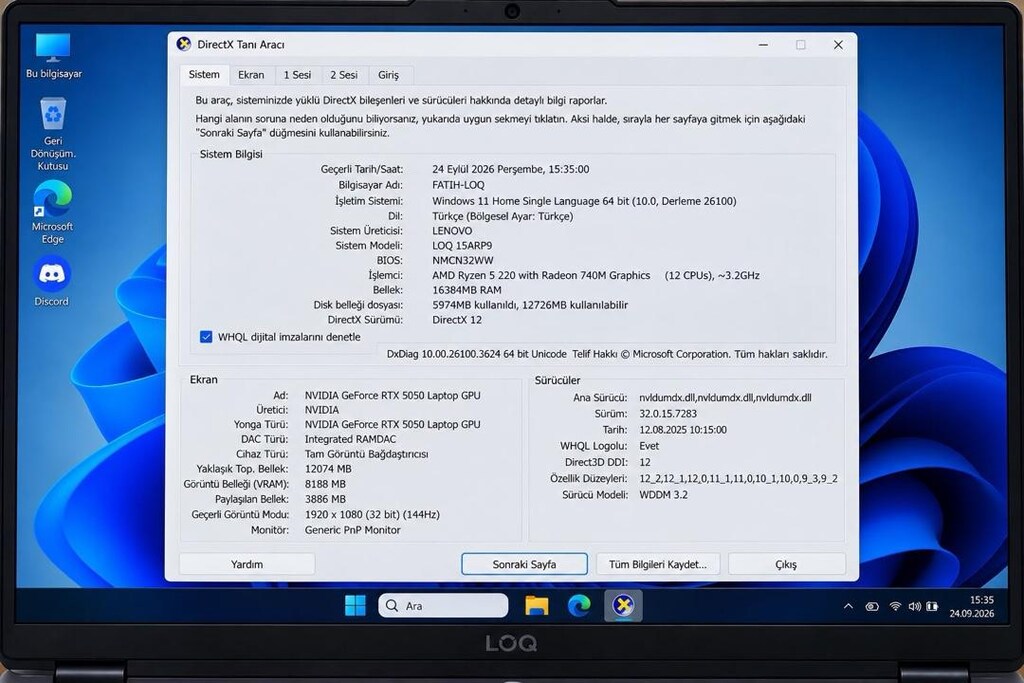The height and width of the screenshot is (683, 1024).
Task: Click the Özellik Düzeyleri feature levels value
Action: pos(739,479)
